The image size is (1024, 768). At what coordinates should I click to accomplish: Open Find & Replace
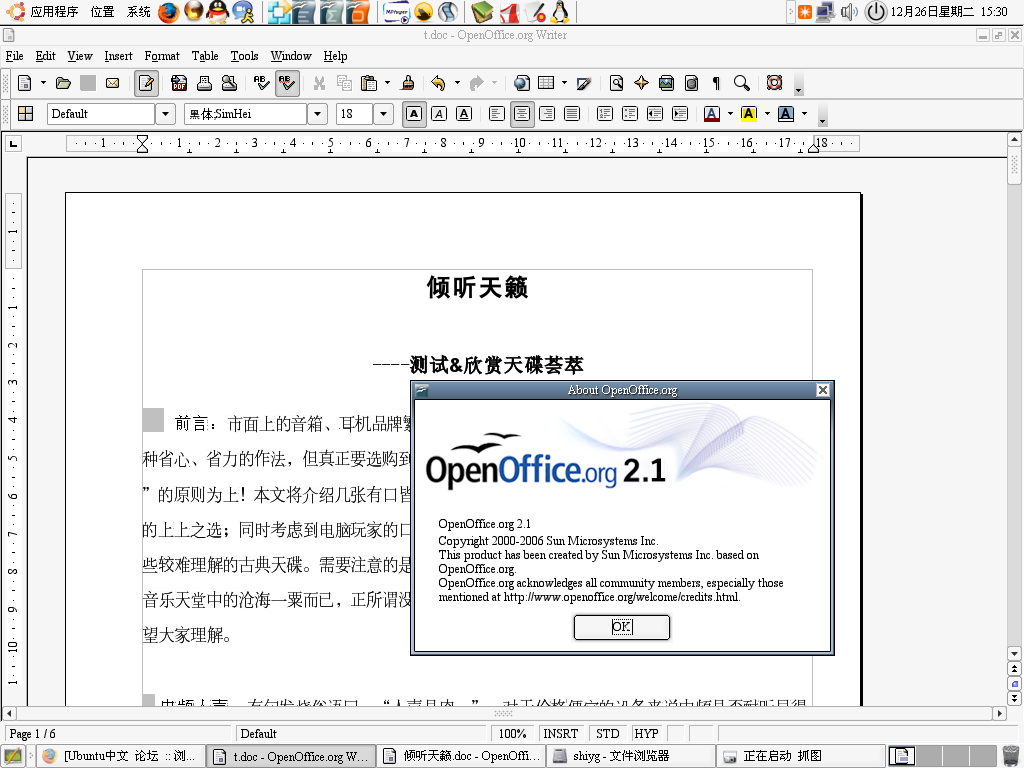tap(616, 83)
